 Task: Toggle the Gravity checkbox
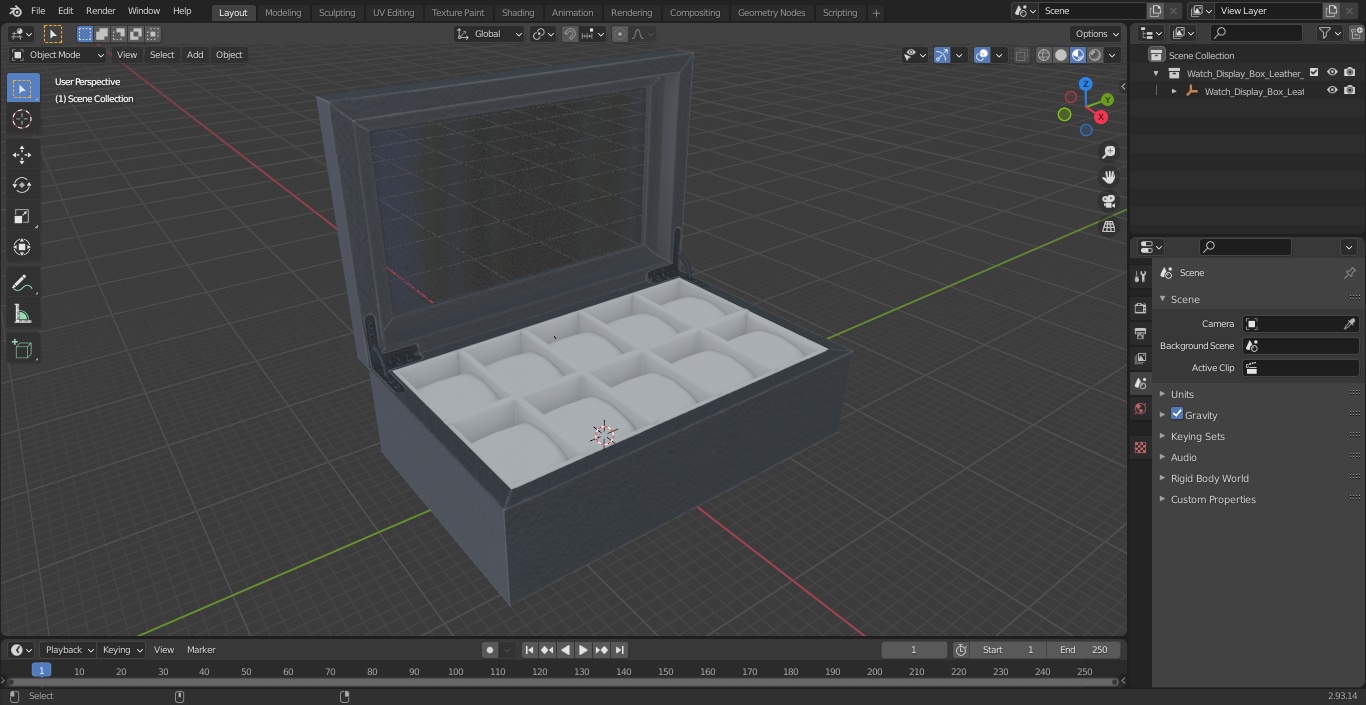(x=1177, y=414)
